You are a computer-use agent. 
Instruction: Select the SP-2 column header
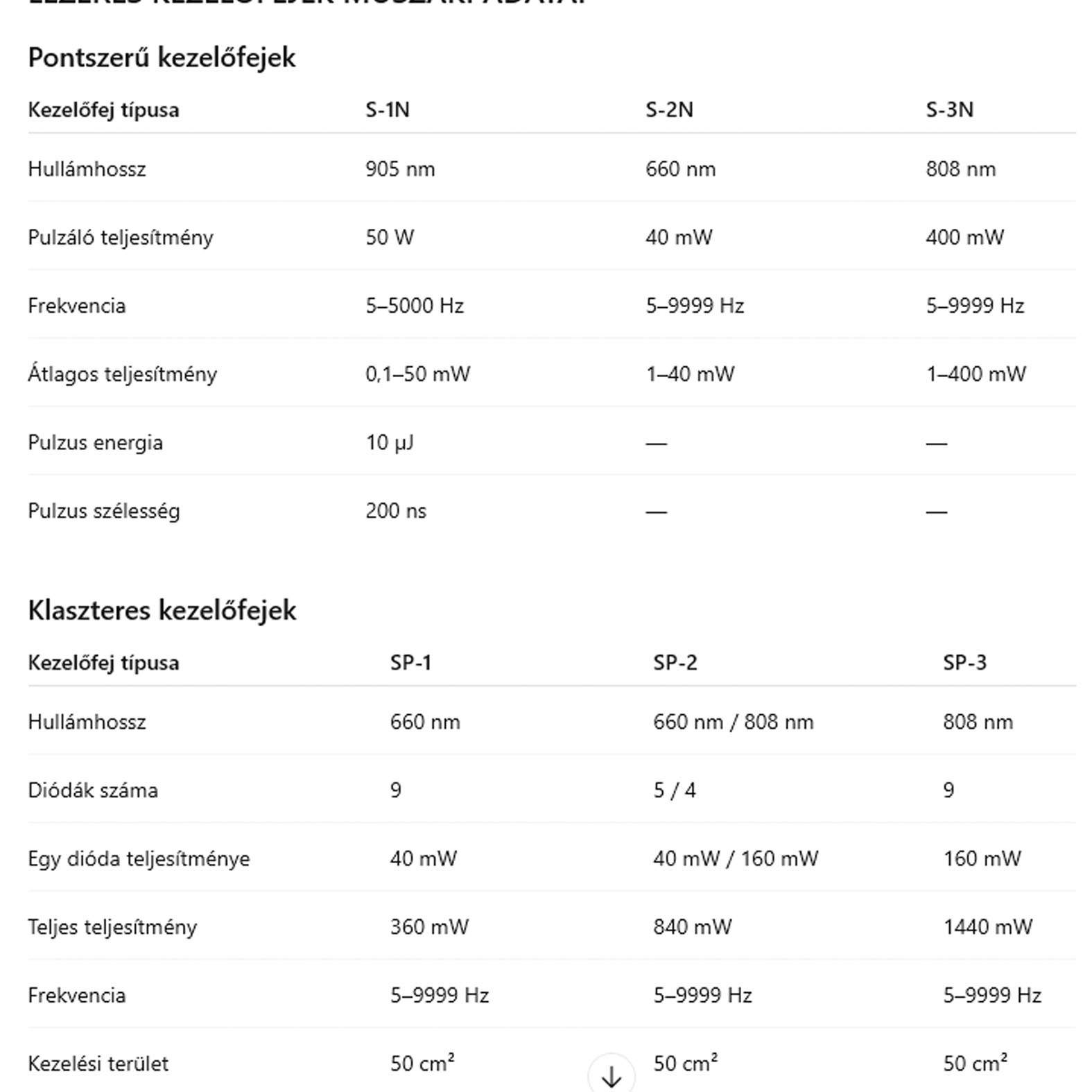click(675, 663)
